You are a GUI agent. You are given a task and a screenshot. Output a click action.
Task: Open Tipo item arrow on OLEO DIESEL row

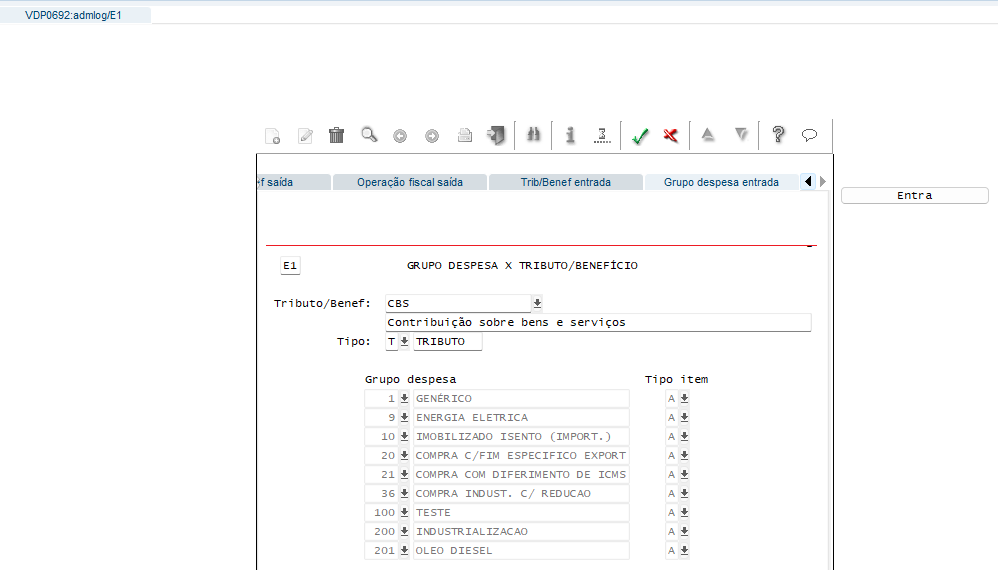684,550
